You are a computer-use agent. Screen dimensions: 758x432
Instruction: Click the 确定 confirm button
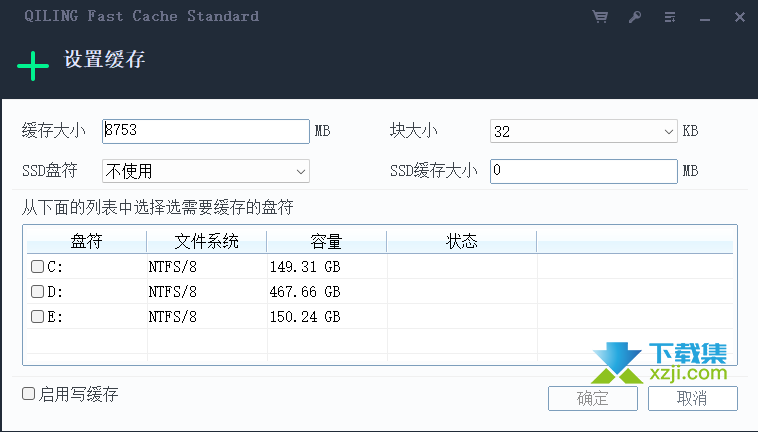coord(593,399)
